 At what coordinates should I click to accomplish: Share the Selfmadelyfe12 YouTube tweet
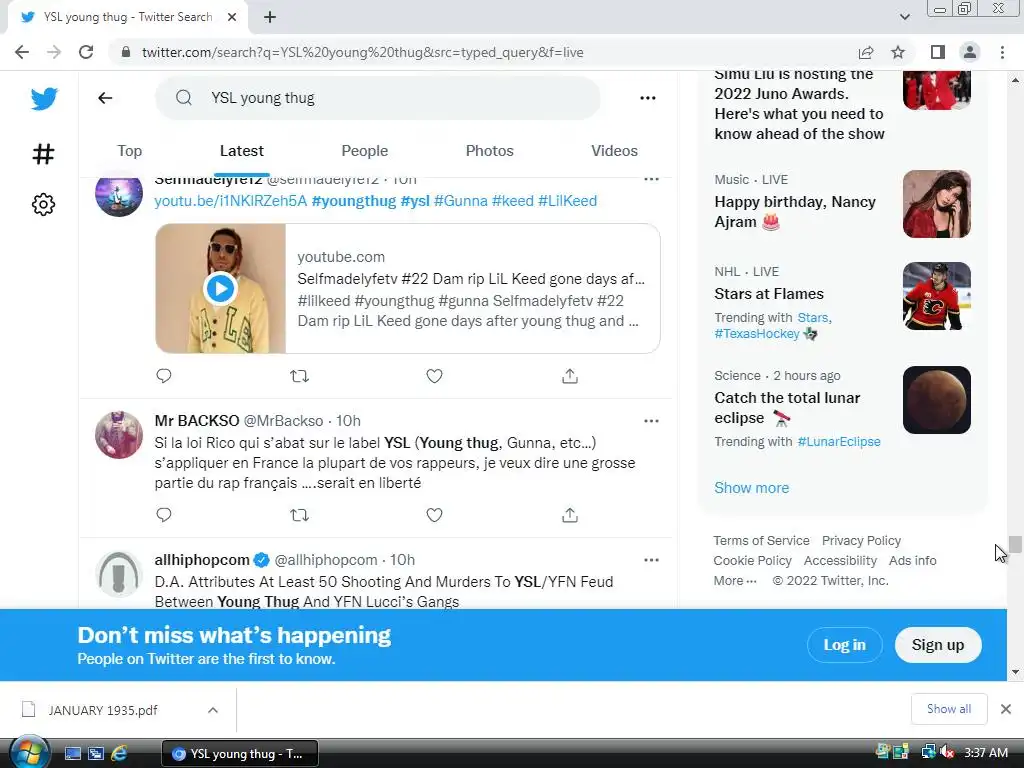pos(569,376)
